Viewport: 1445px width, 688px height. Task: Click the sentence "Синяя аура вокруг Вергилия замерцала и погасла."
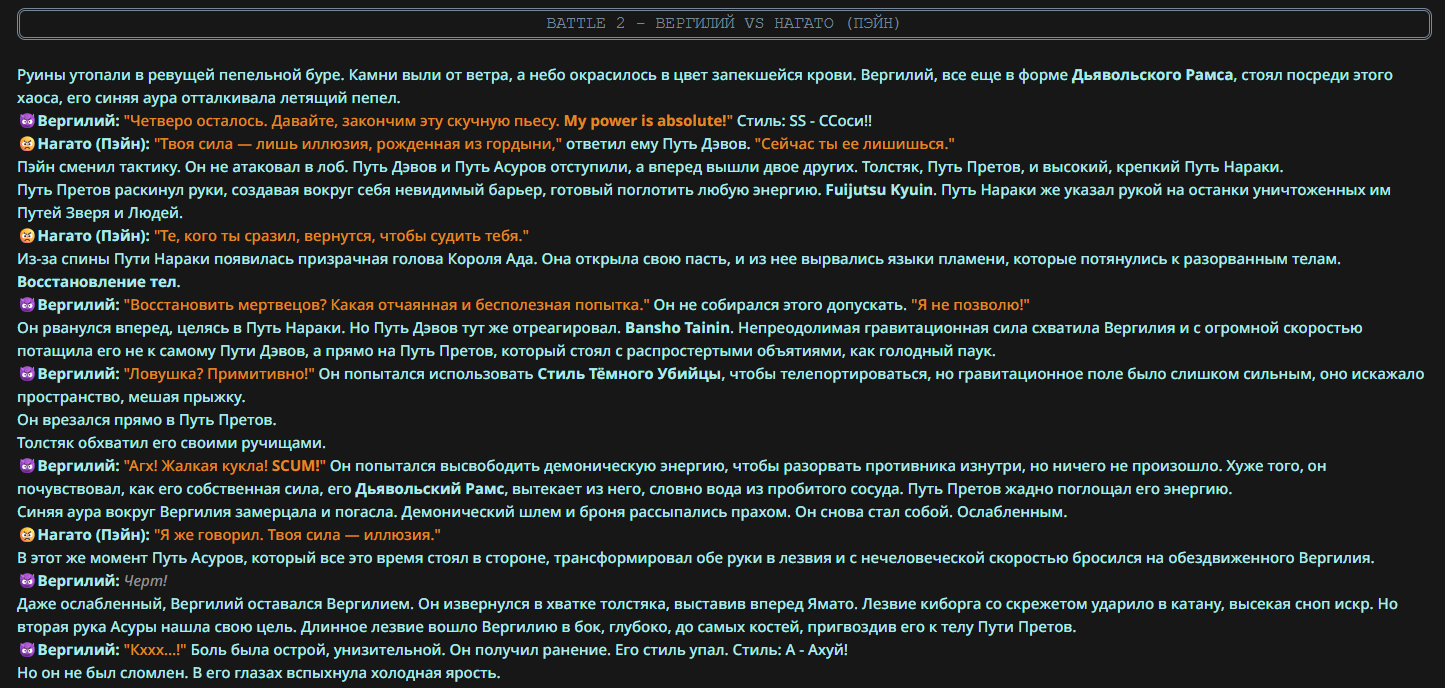click(207, 512)
